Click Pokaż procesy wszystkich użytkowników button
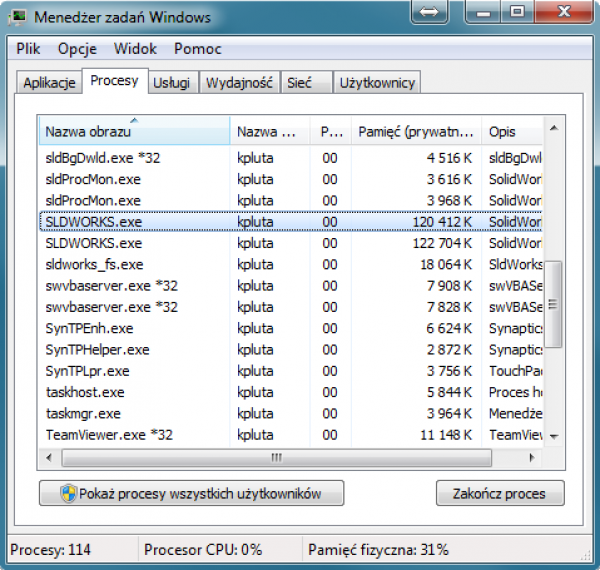The height and width of the screenshot is (570, 600). click(x=191, y=493)
